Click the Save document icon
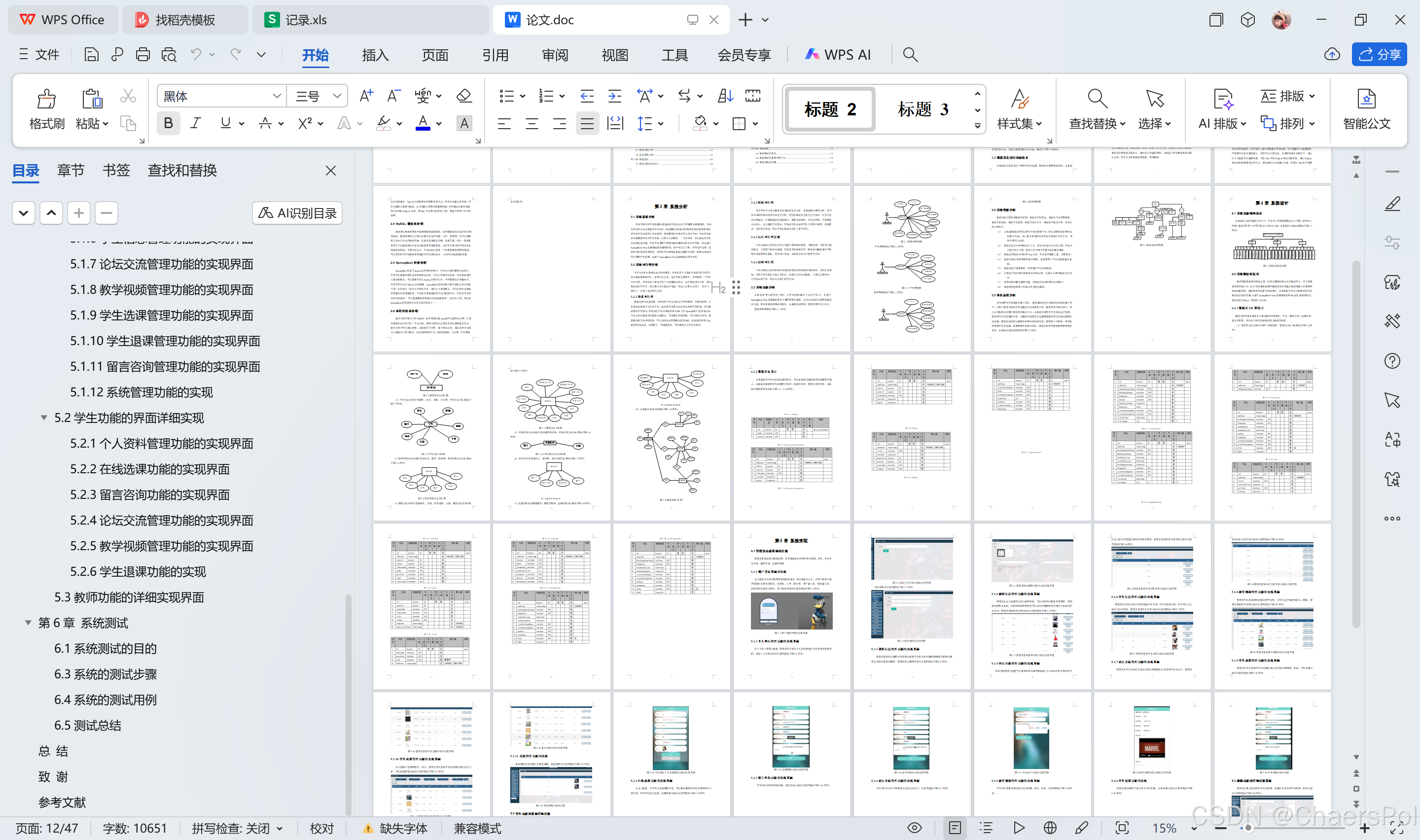Viewport: 1420px width, 840px height. (91, 54)
